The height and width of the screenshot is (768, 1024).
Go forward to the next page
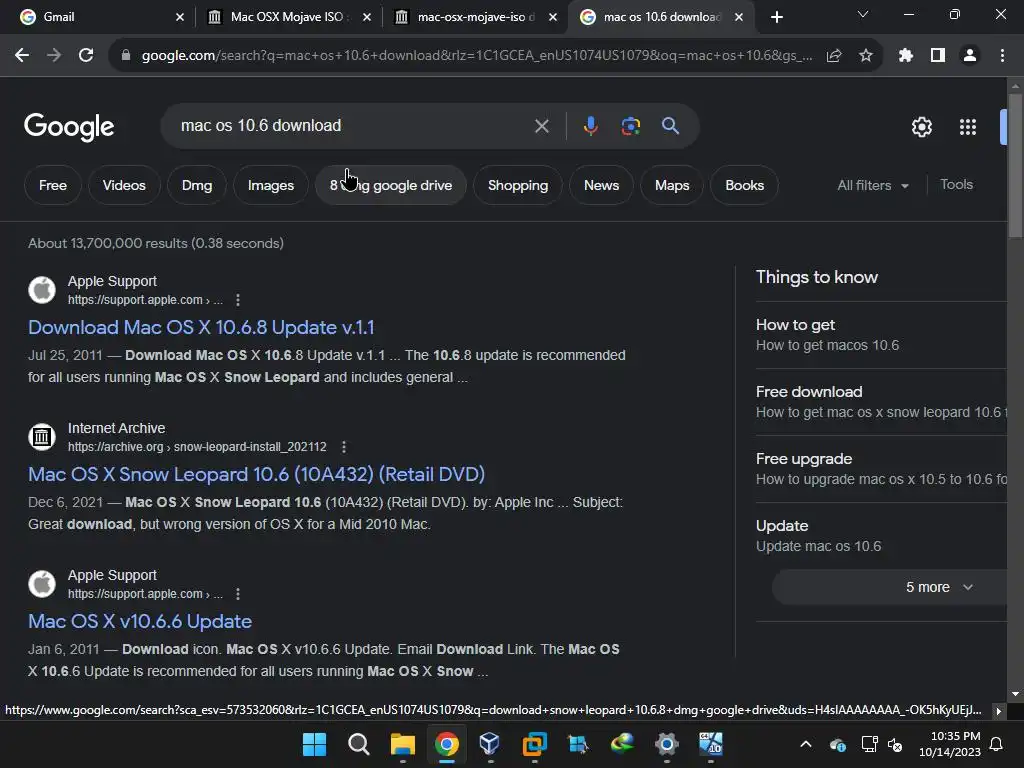point(54,56)
